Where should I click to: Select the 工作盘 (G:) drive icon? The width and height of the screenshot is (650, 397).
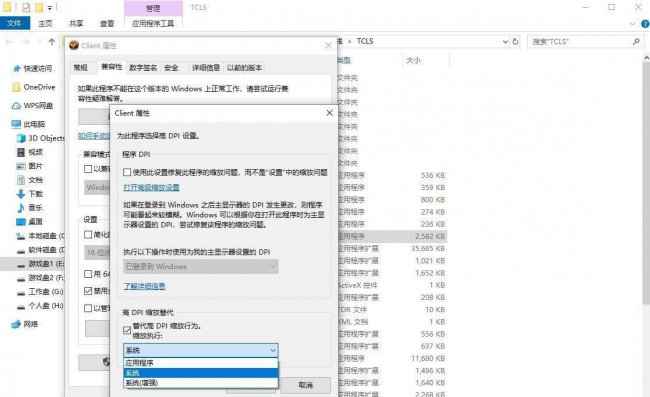pos(21,292)
